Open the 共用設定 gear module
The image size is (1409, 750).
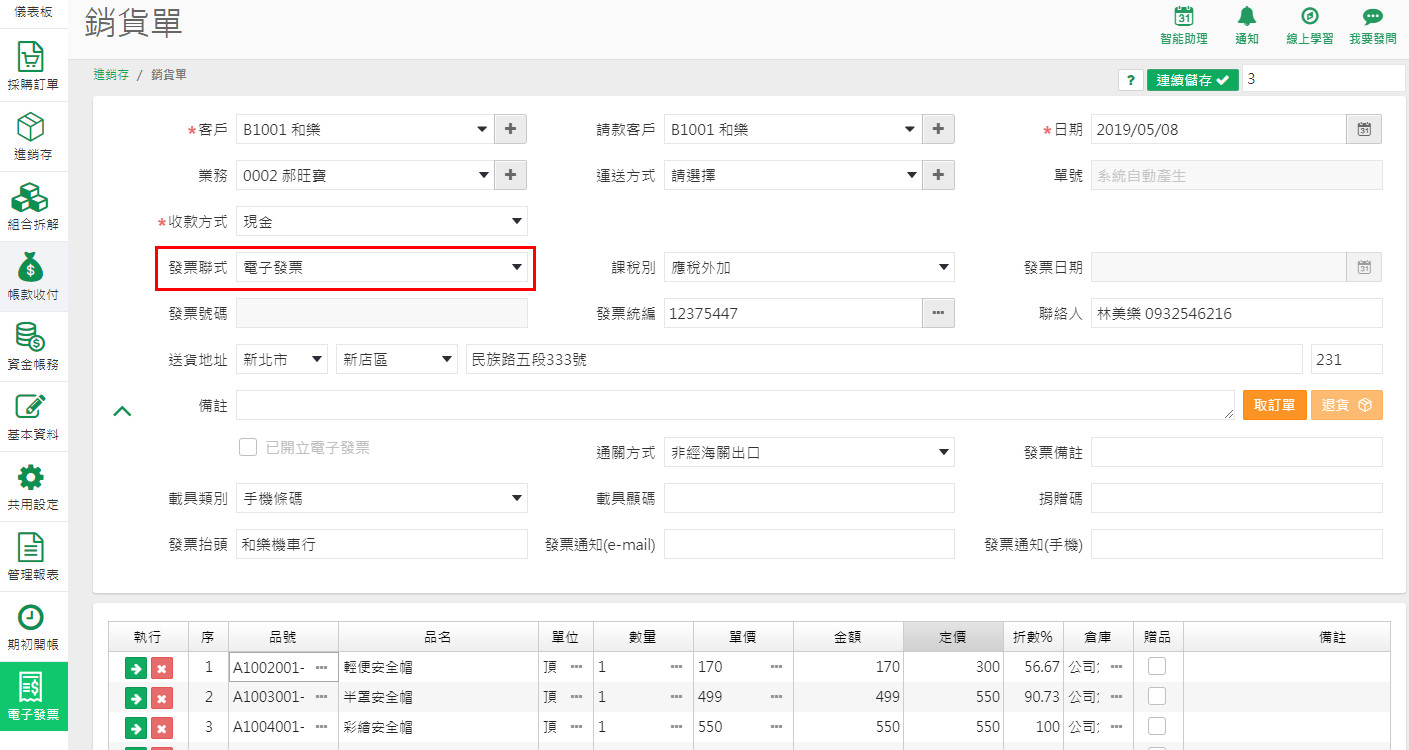coord(33,487)
